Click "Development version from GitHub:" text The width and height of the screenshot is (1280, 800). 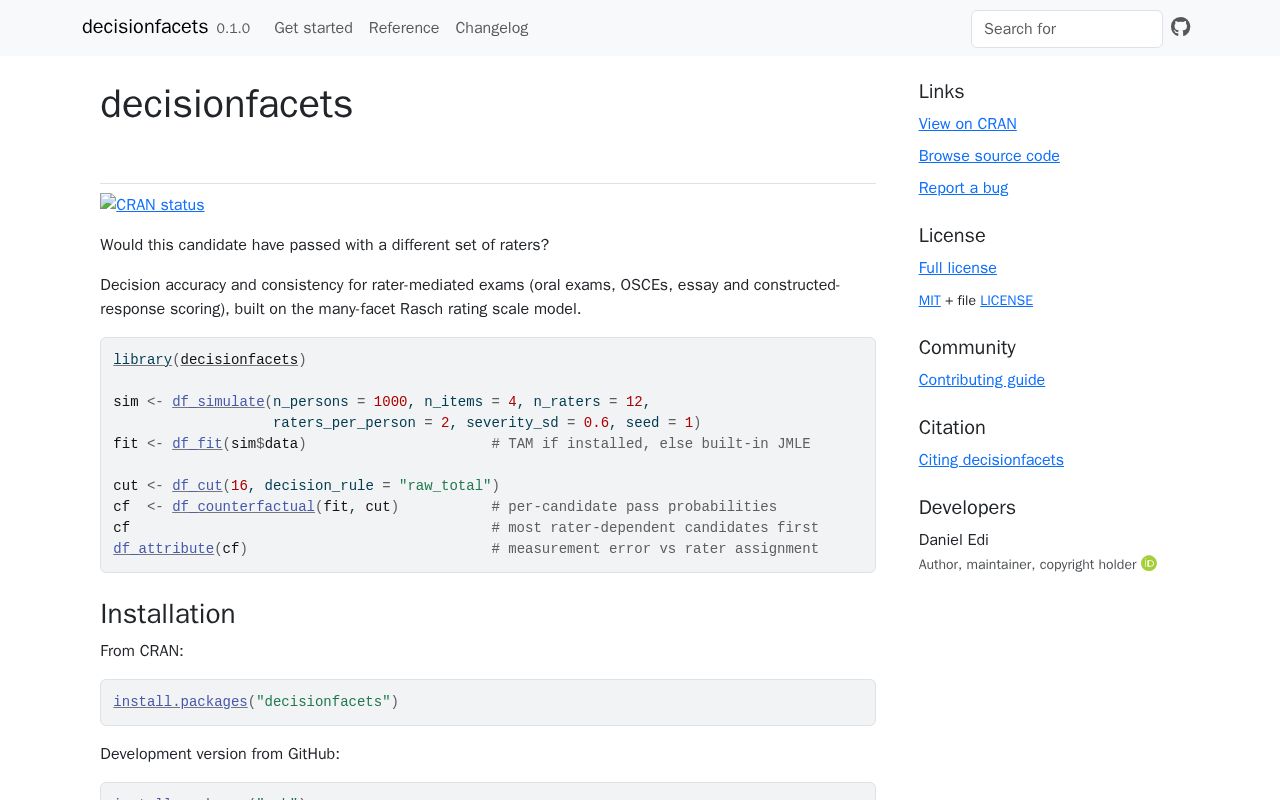point(220,754)
